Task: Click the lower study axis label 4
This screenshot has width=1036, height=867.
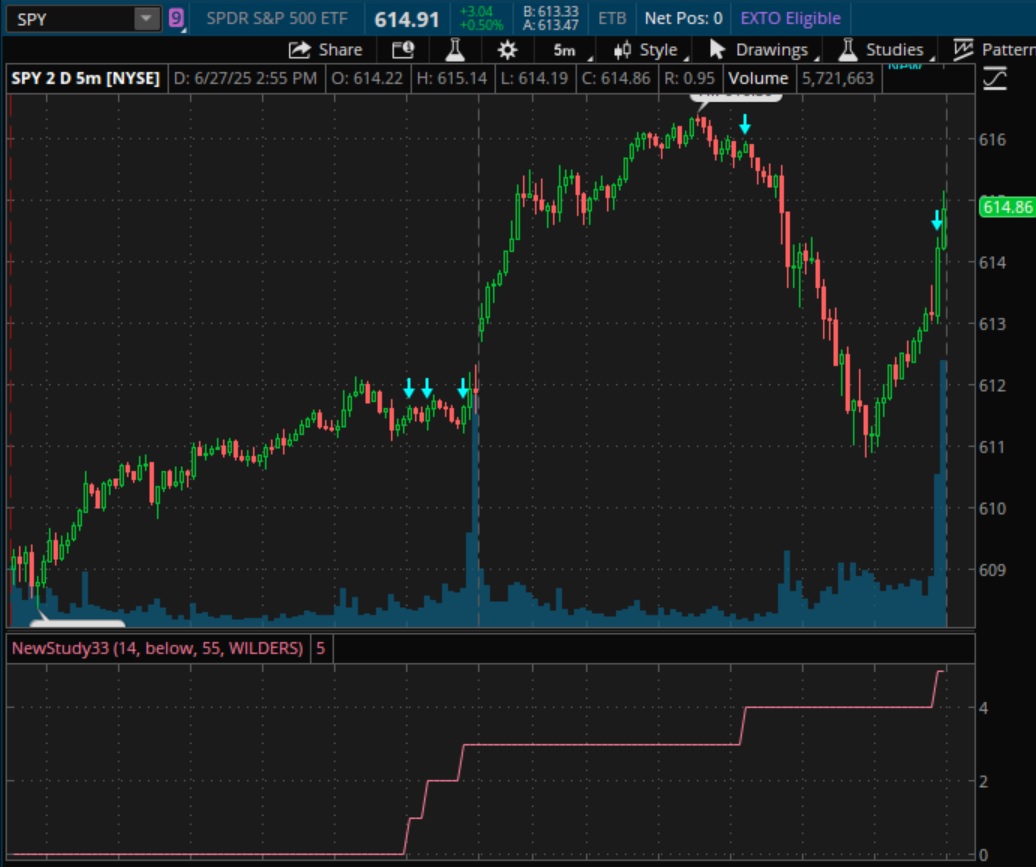Action: [983, 708]
